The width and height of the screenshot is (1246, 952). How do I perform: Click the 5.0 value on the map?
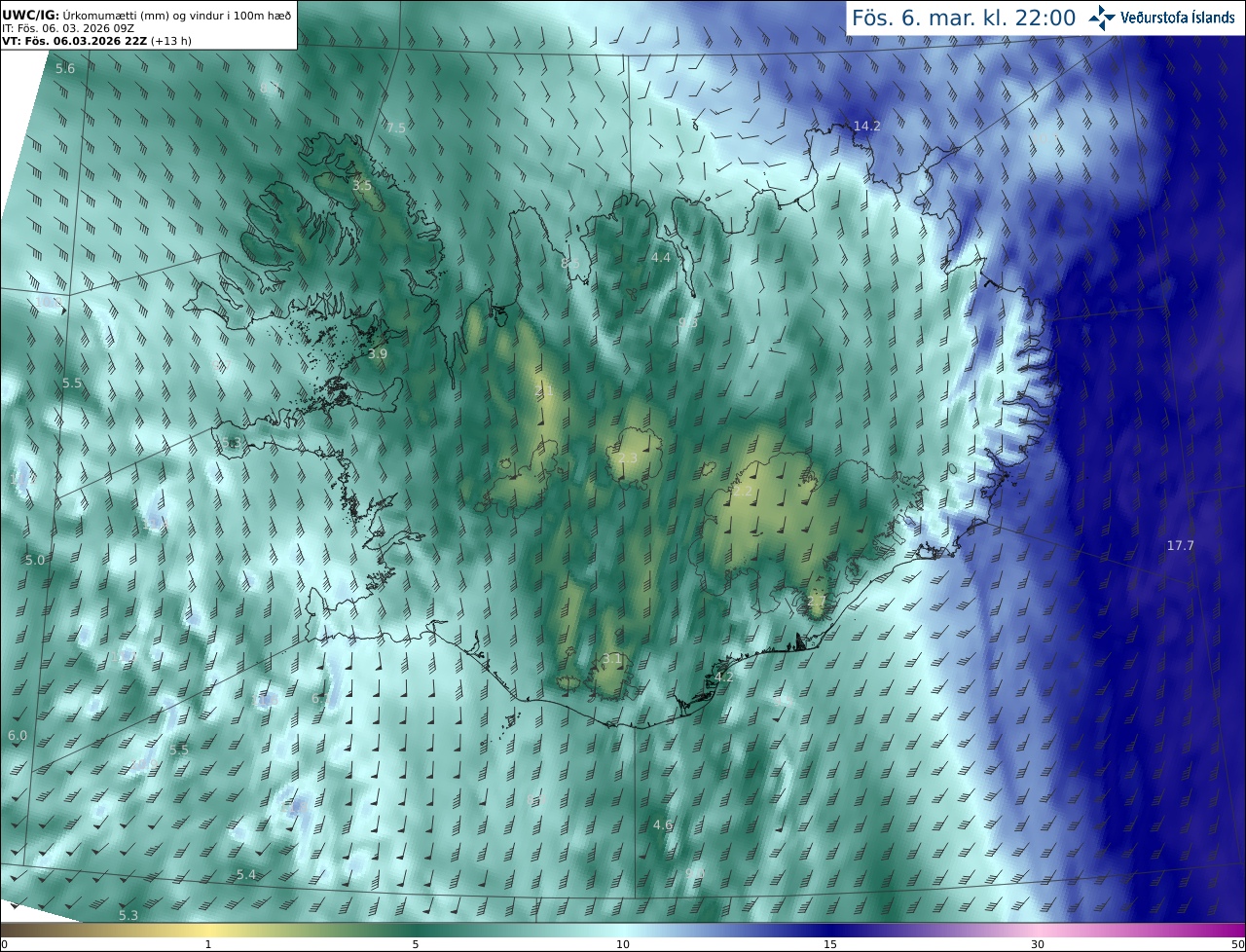point(35,560)
